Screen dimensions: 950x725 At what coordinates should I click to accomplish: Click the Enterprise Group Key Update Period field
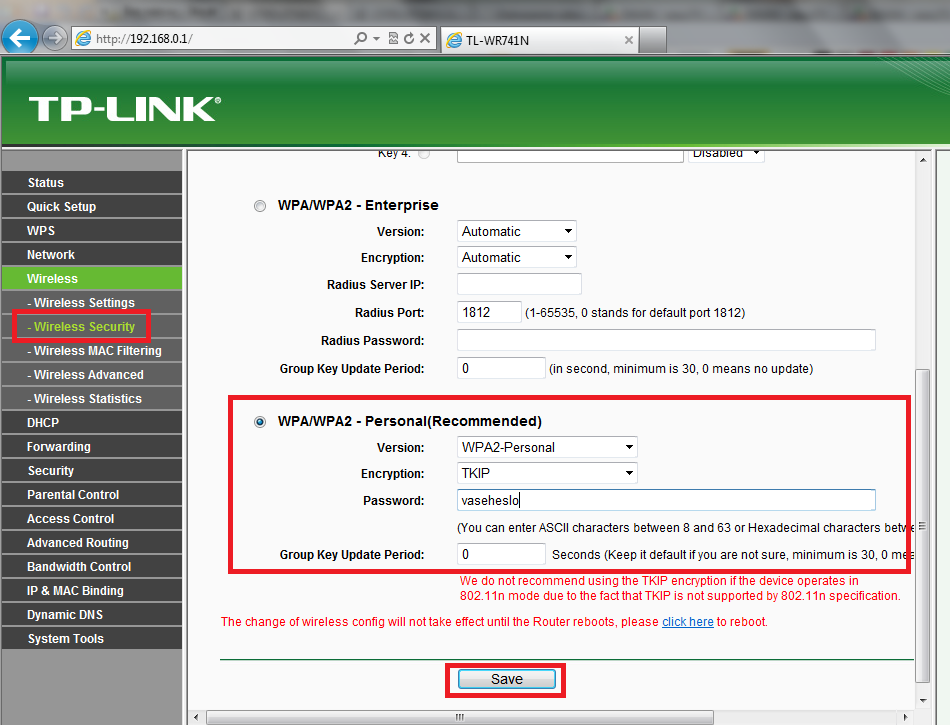(x=501, y=368)
